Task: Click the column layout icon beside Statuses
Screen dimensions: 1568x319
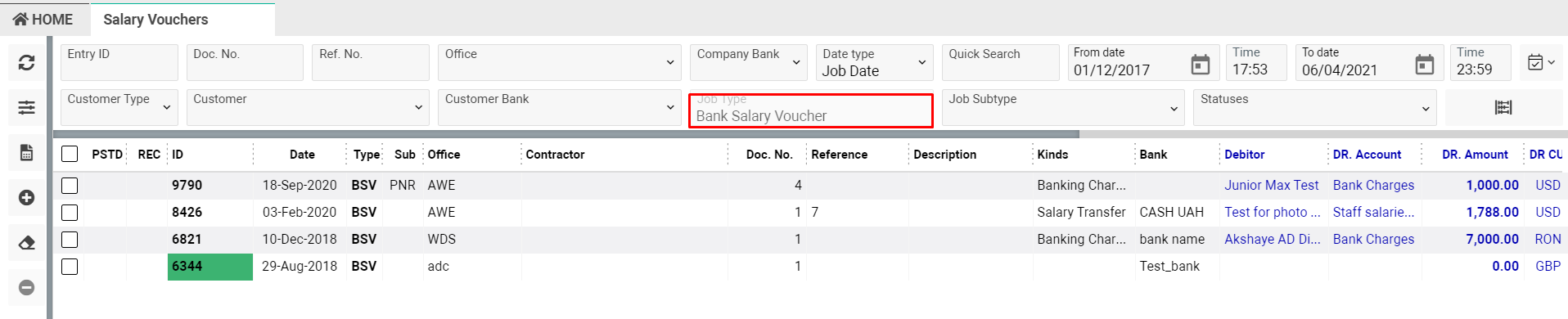Action: tap(1503, 107)
